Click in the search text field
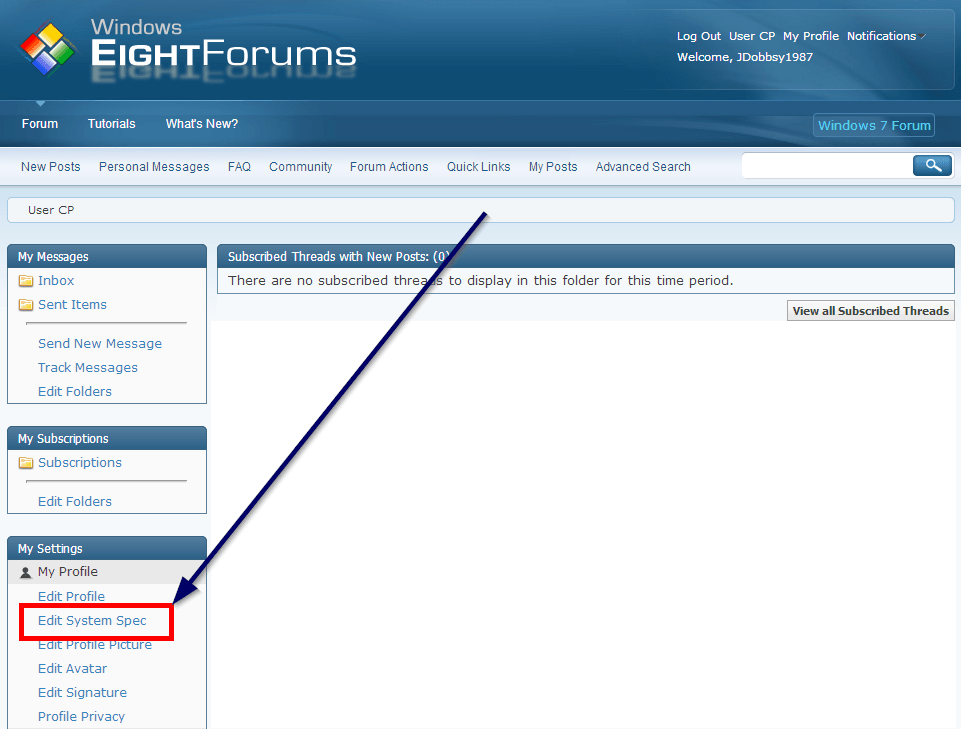961x729 pixels. point(827,166)
